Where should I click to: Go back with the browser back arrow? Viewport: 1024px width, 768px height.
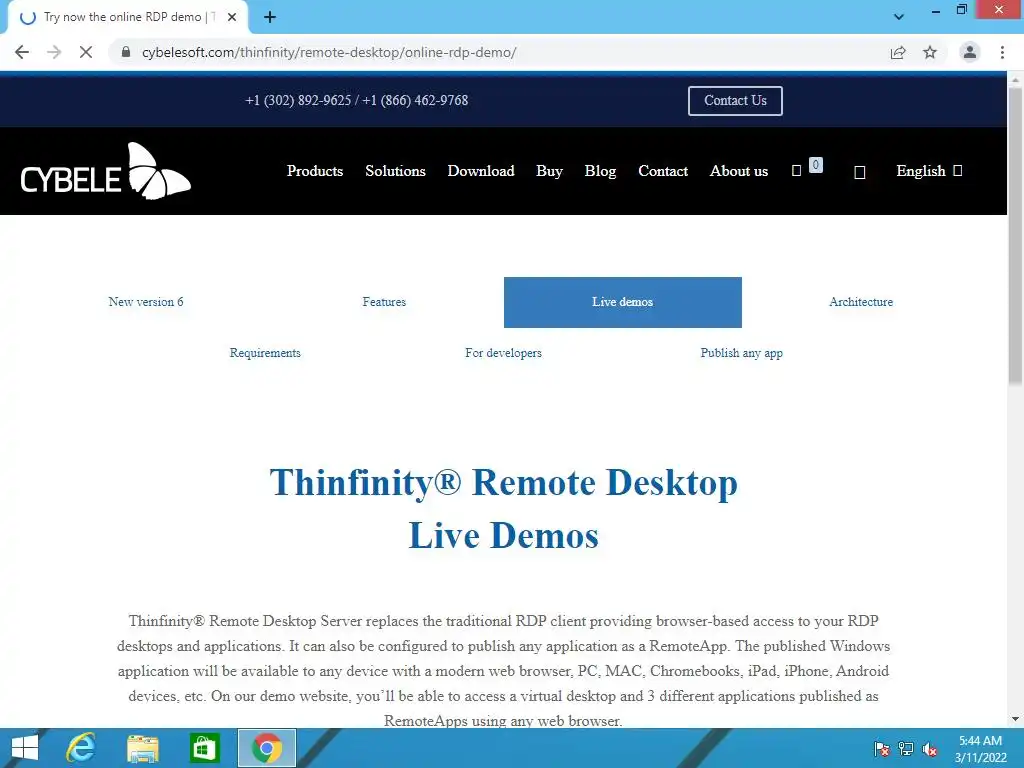click(x=22, y=52)
